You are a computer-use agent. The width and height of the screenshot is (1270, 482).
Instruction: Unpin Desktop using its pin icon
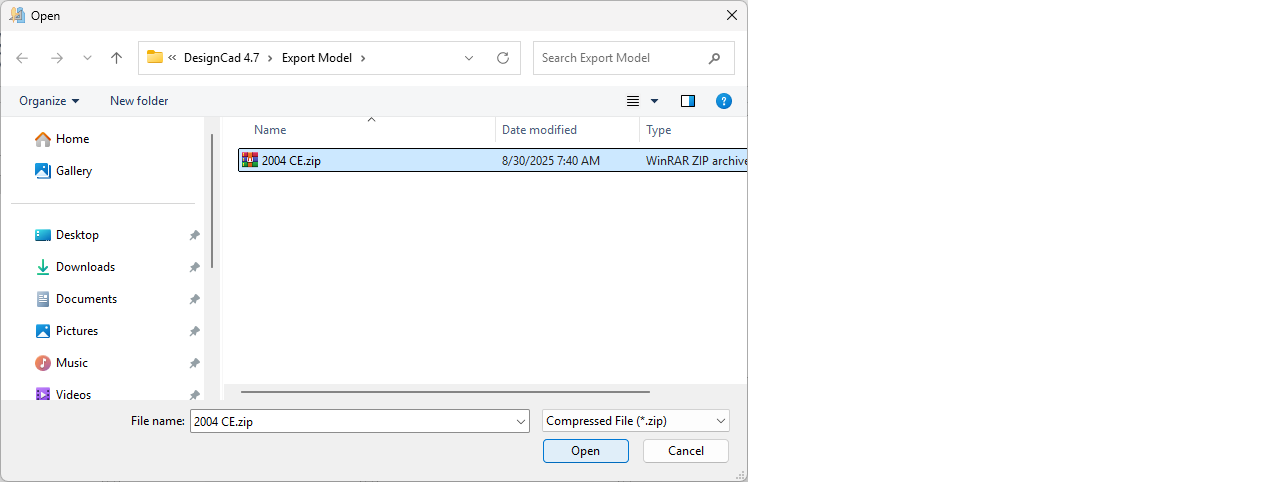(x=194, y=235)
